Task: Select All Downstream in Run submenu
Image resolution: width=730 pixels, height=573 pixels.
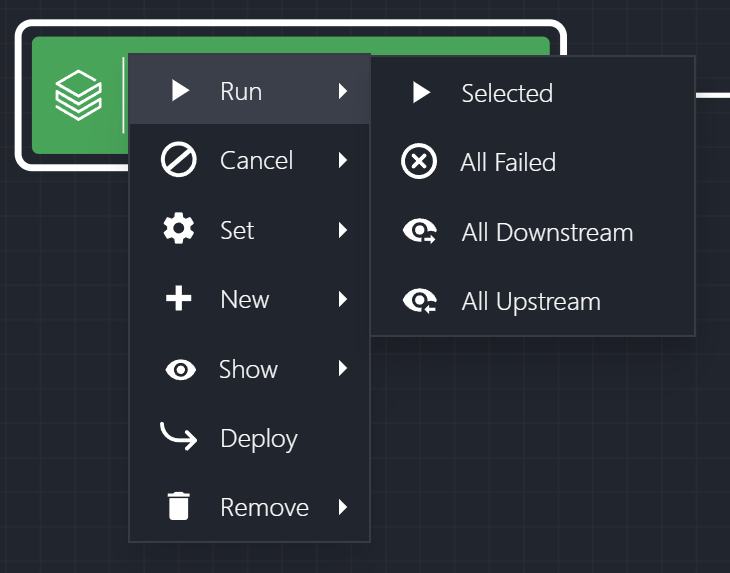Action: (x=547, y=232)
